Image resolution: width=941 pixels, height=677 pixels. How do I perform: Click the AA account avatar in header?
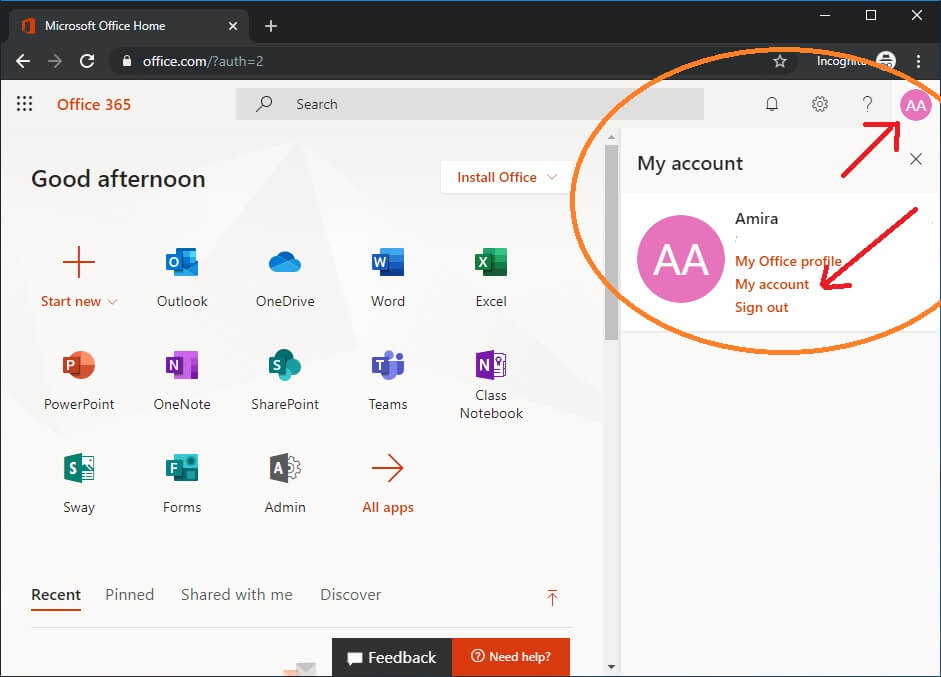click(x=915, y=105)
